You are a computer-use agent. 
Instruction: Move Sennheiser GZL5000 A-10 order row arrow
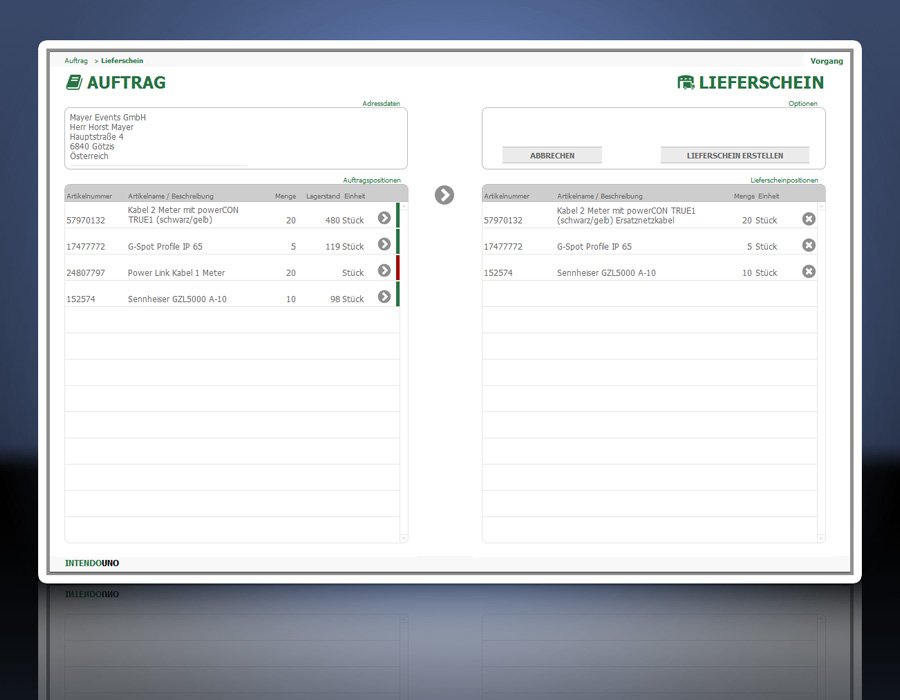384,297
